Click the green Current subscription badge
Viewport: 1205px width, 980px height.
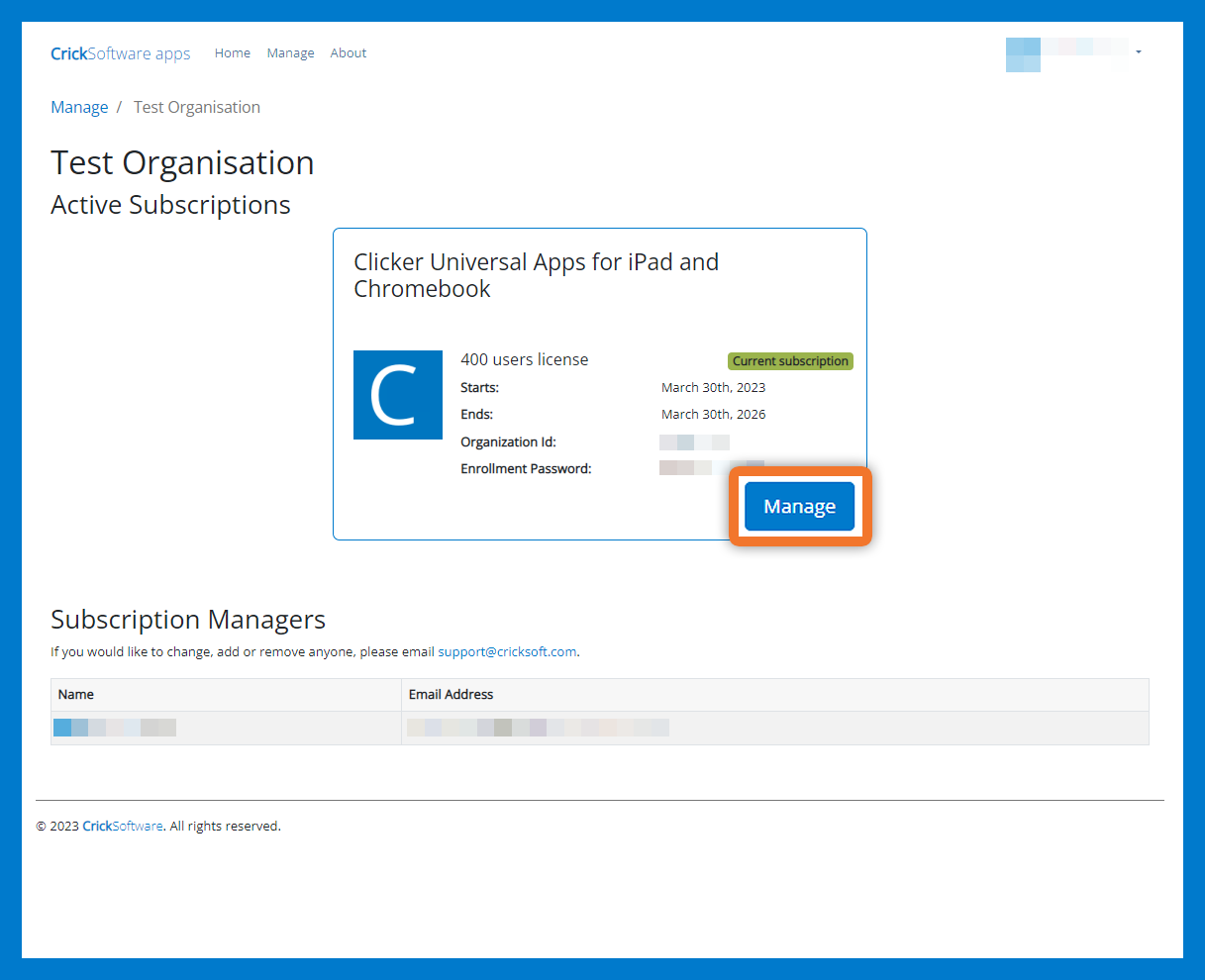[x=790, y=361]
